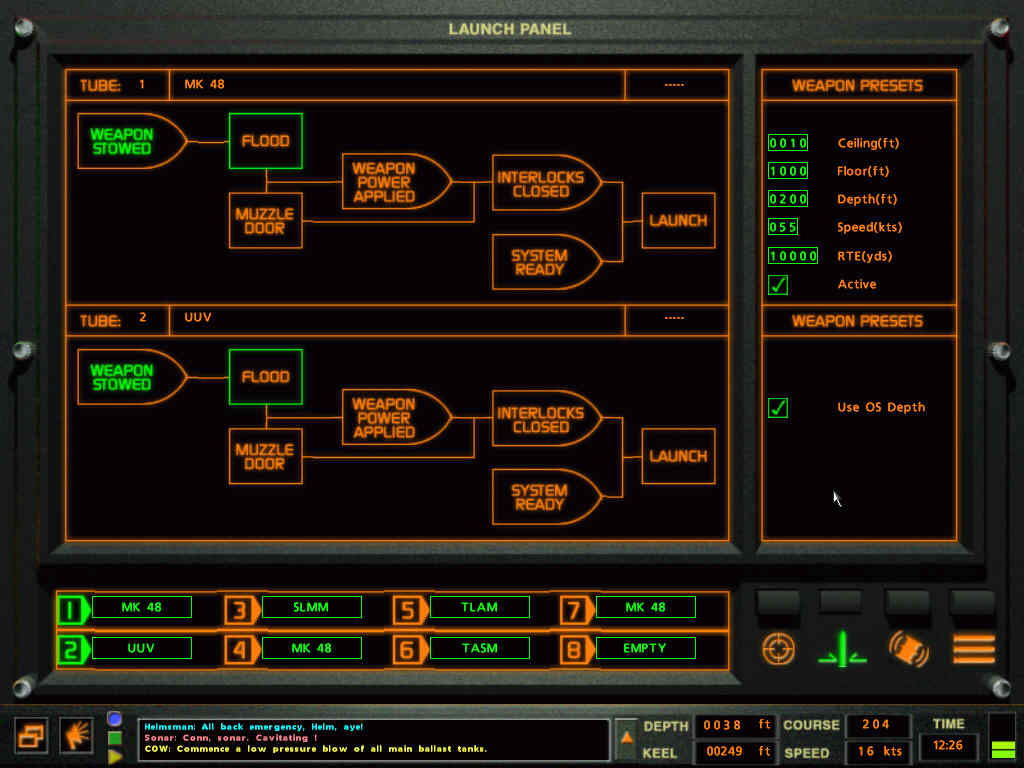Click the TIME readout 12:26

[948, 746]
